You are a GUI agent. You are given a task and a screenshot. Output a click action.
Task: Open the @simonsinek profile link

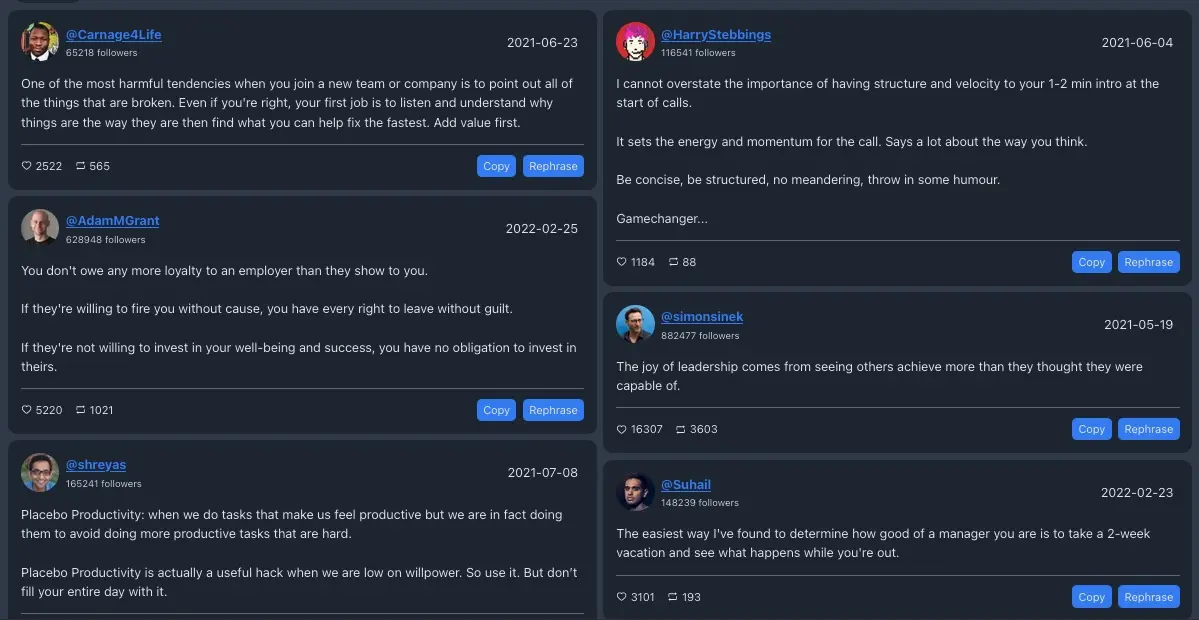point(702,317)
